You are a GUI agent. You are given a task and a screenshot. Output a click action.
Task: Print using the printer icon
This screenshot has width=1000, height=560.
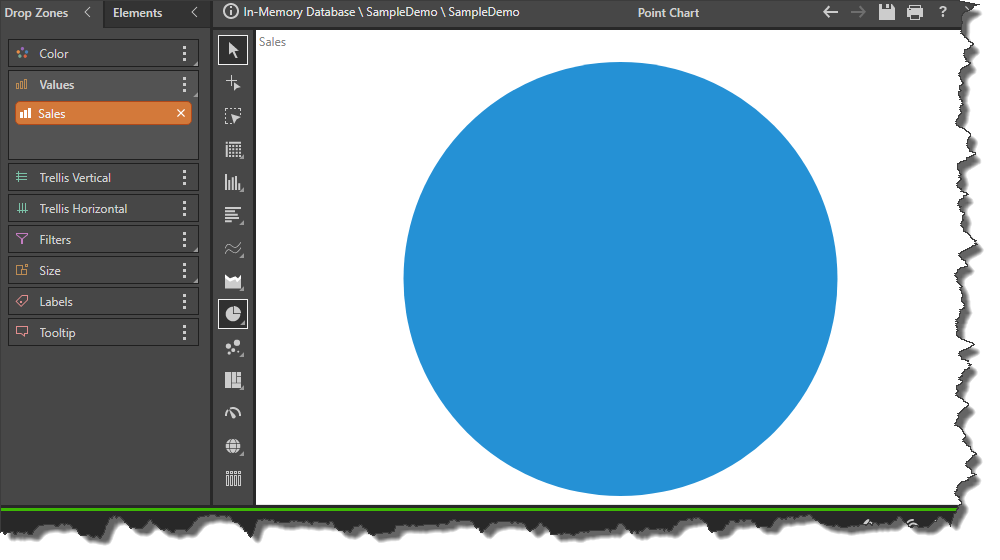[914, 13]
